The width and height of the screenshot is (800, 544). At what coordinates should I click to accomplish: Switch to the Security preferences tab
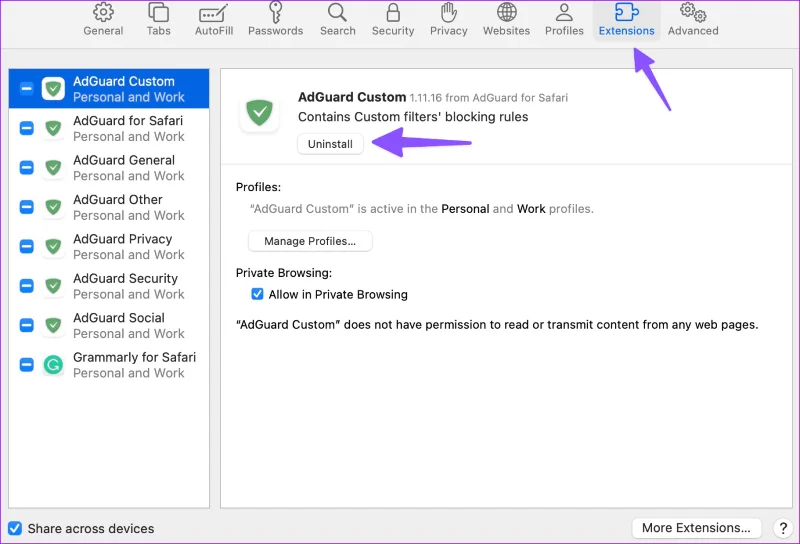(x=393, y=20)
